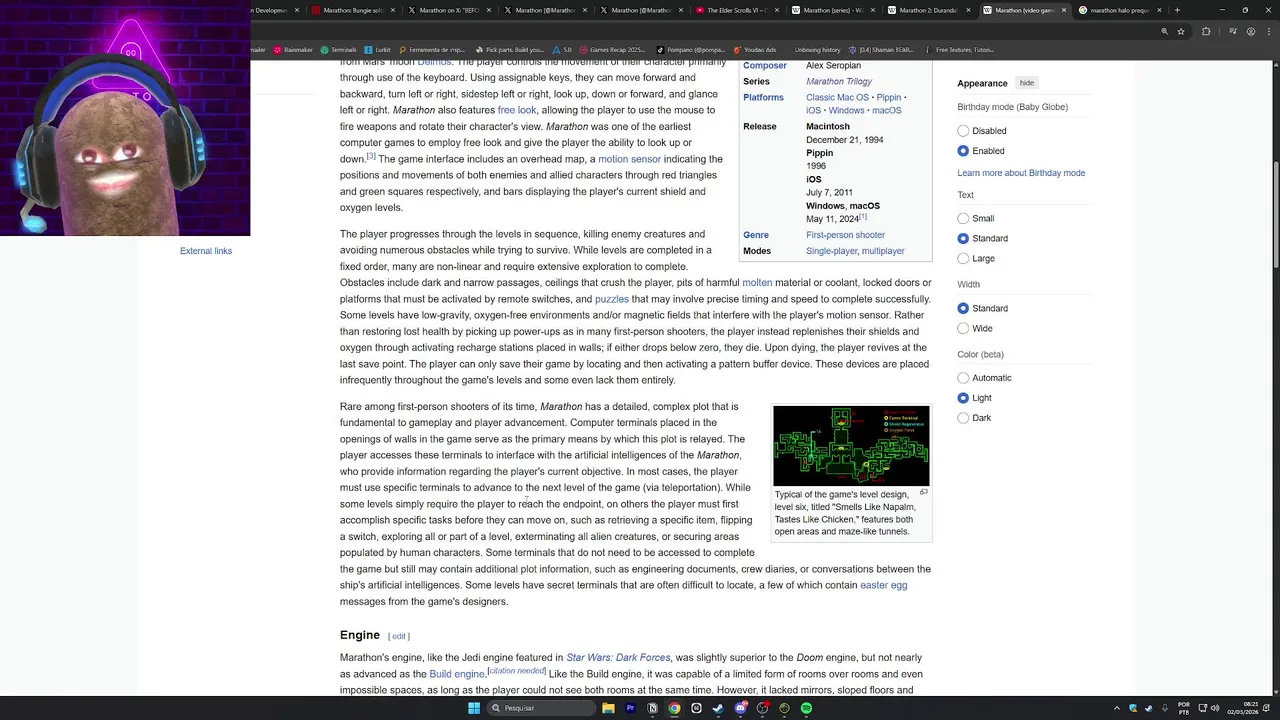Click the Pesquisar taskbar search box

542,708
